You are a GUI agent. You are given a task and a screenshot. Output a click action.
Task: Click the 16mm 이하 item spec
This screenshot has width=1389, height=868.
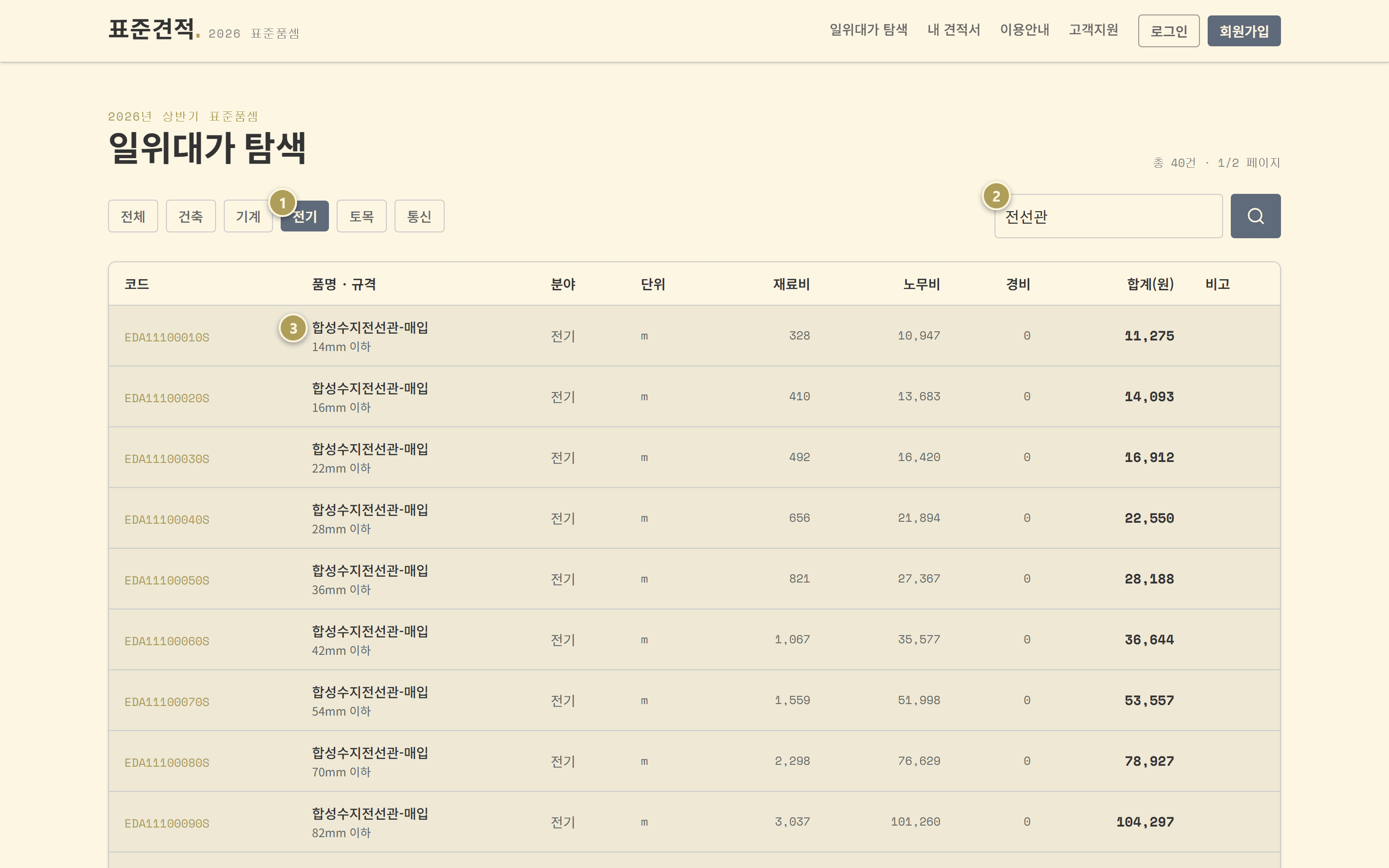click(341, 407)
